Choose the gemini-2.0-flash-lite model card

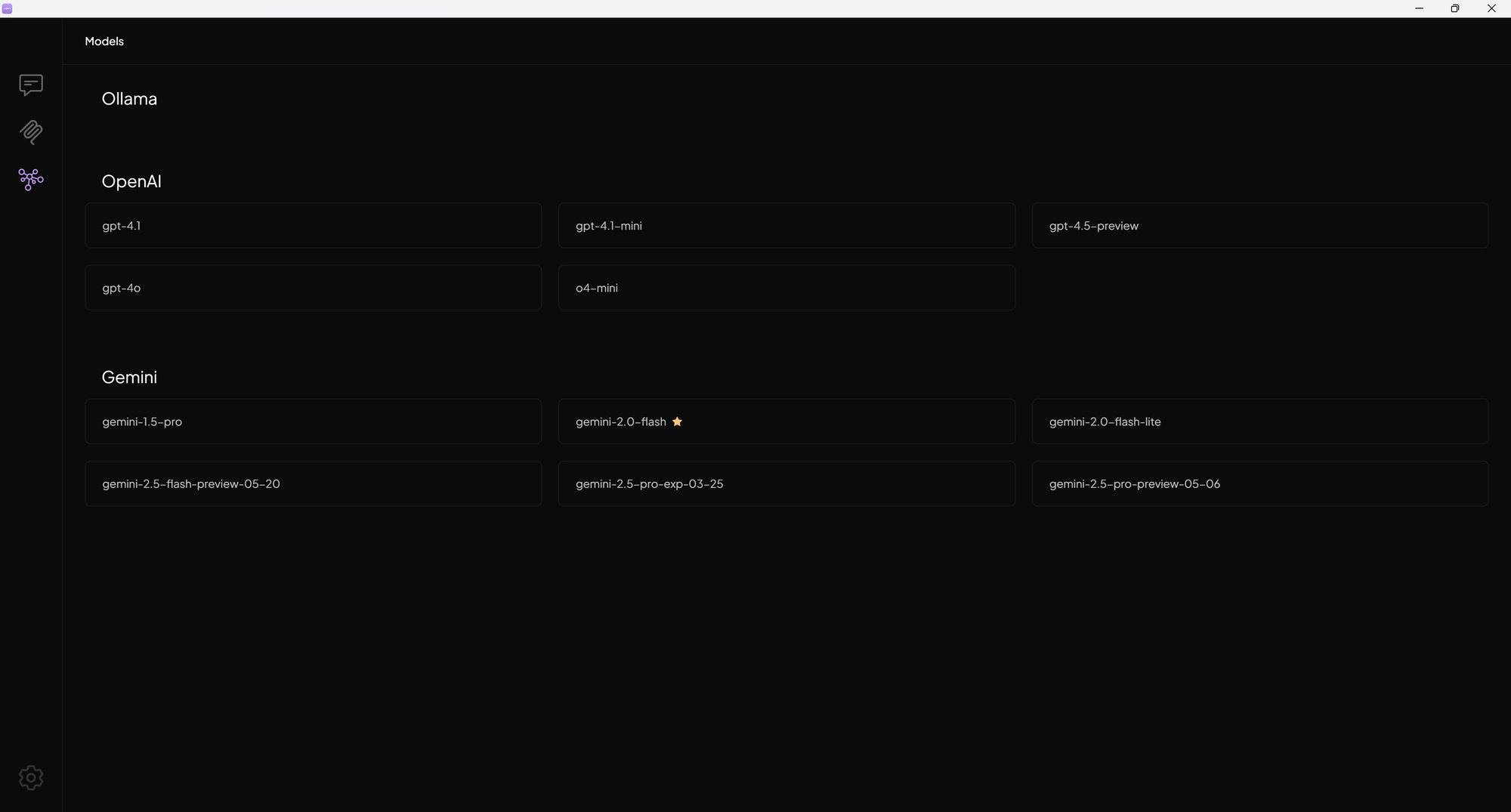tap(1260, 421)
